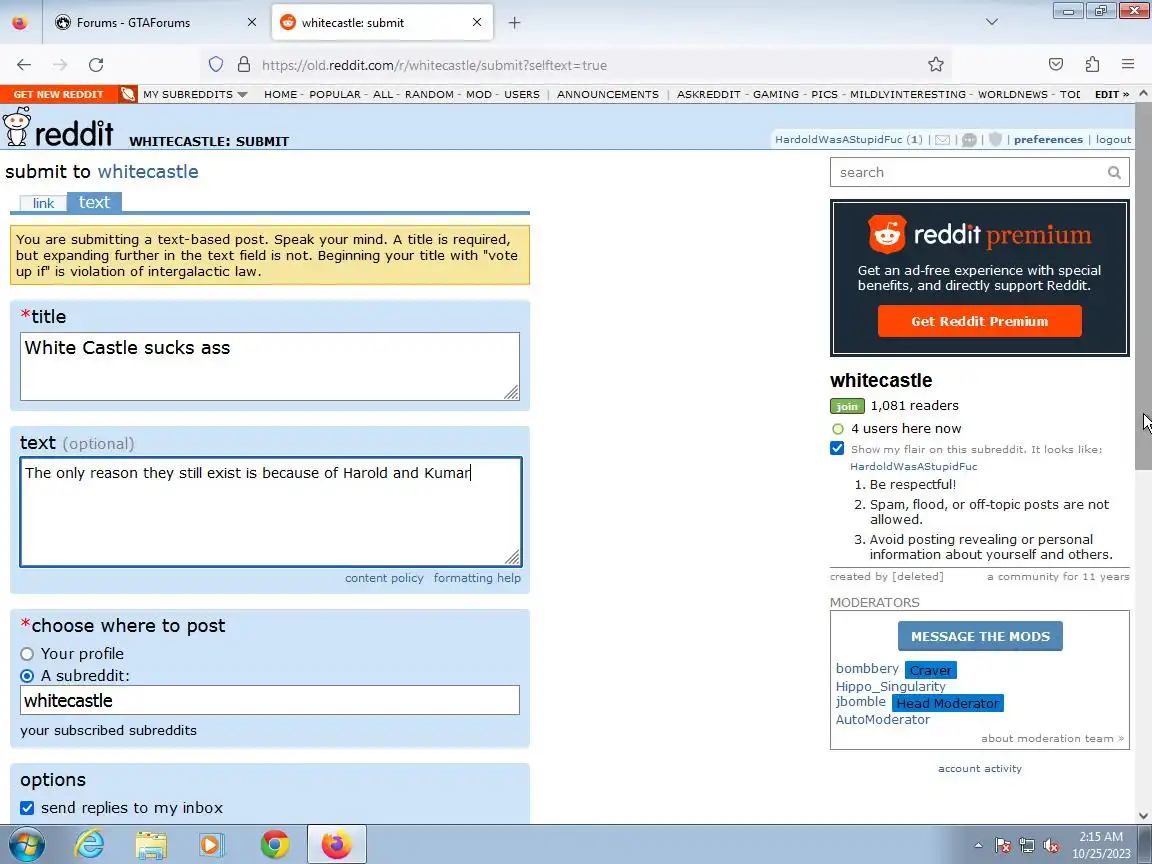Open the content policy link
Image resolution: width=1152 pixels, height=864 pixels.
click(384, 578)
